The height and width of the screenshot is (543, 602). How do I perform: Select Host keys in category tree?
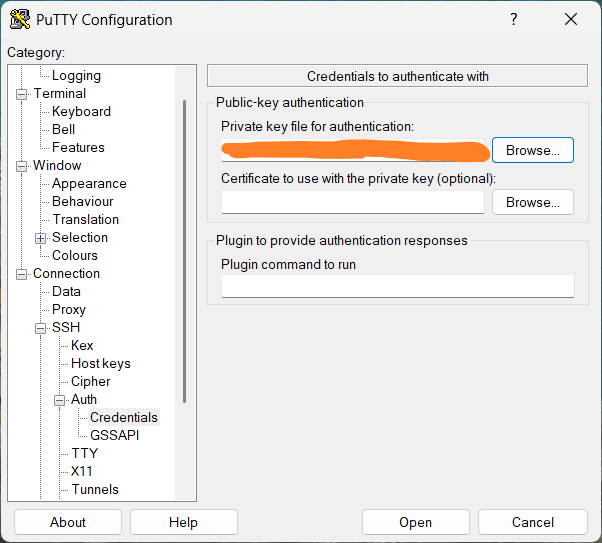(101, 364)
